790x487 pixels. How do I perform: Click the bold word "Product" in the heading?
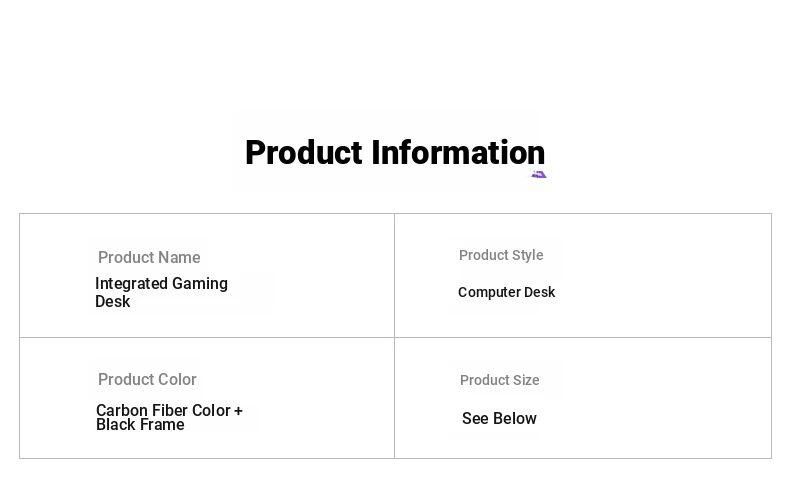(303, 153)
